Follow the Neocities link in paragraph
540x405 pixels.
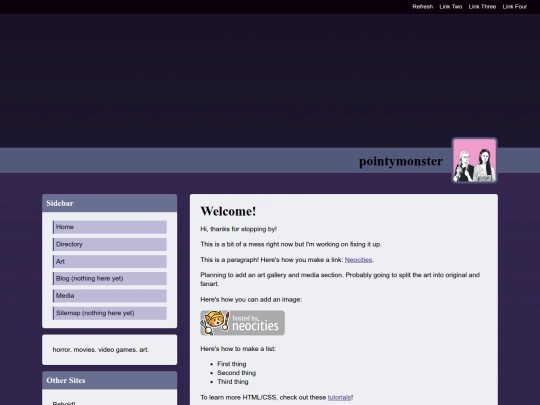pos(358,260)
